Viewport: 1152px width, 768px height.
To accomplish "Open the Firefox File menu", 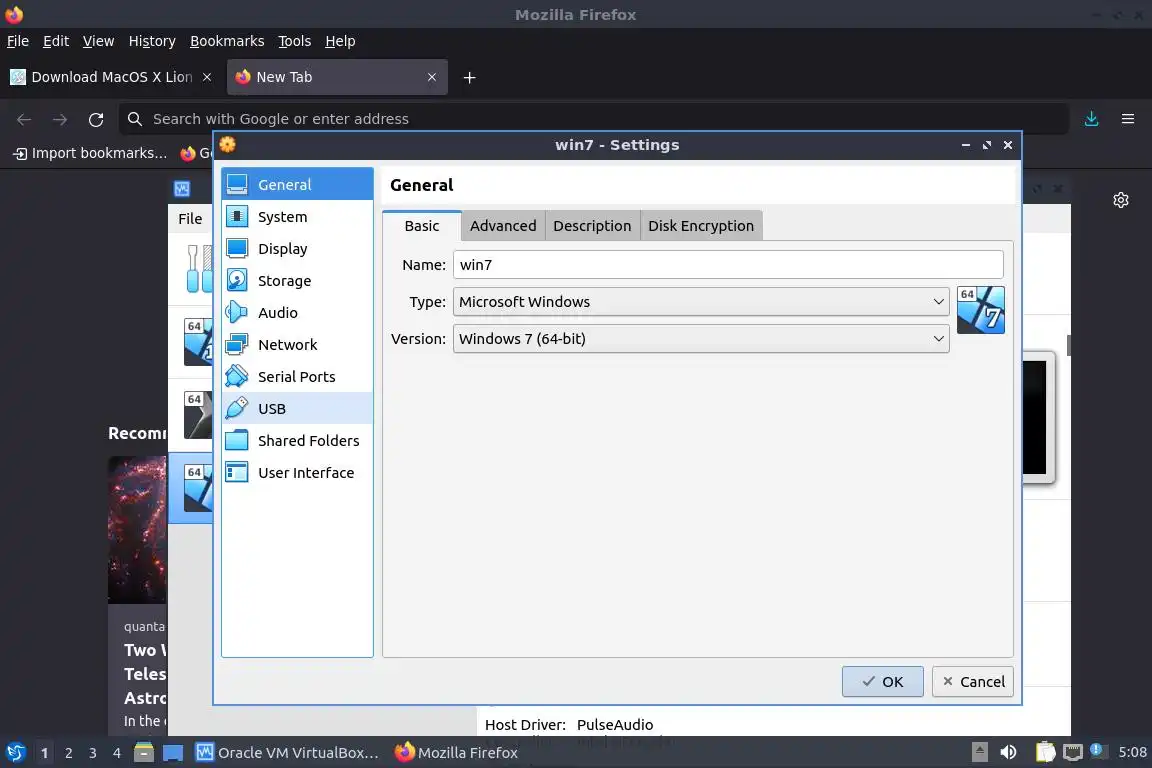I will coord(18,41).
